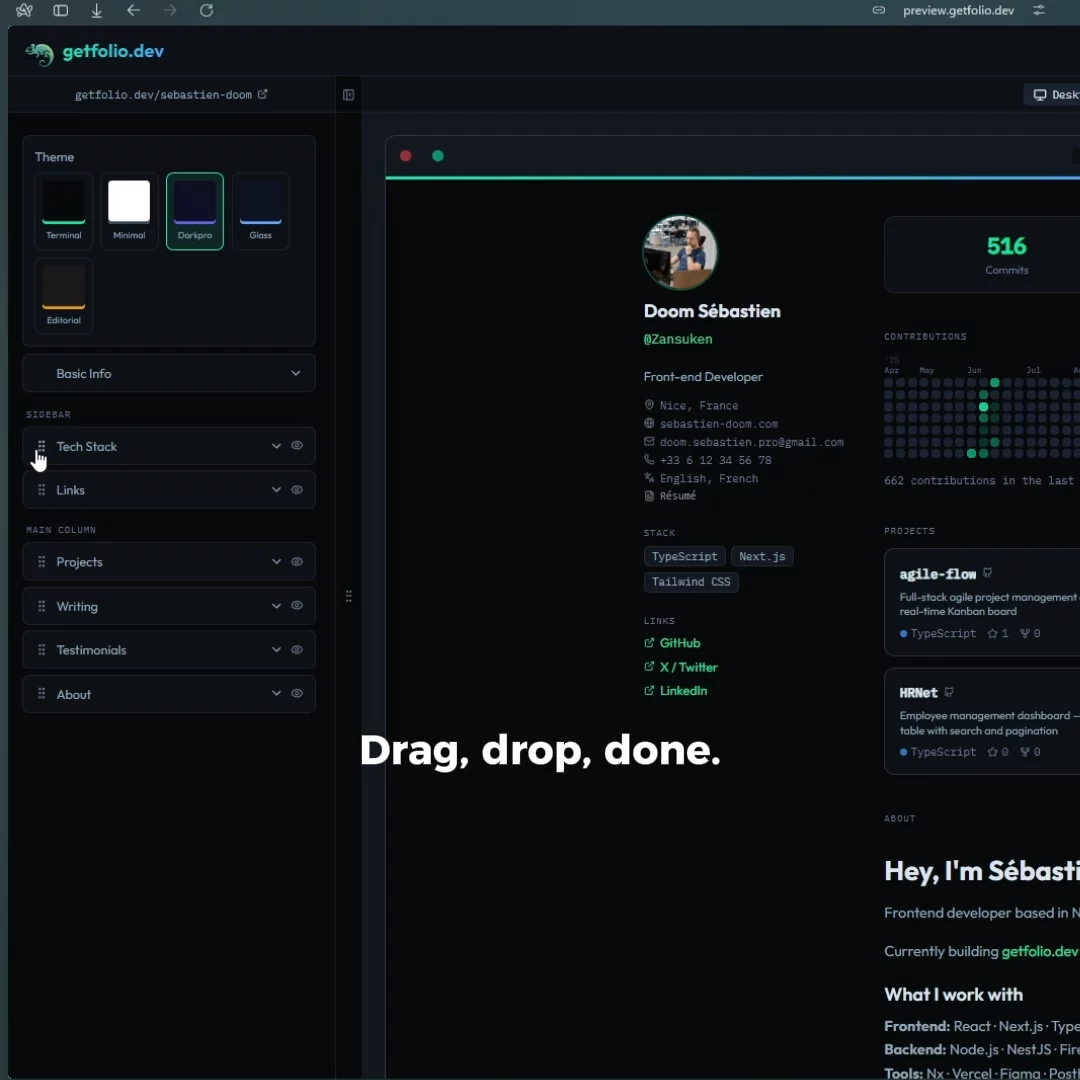Grab the About drag handle

[x=41, y=694]
